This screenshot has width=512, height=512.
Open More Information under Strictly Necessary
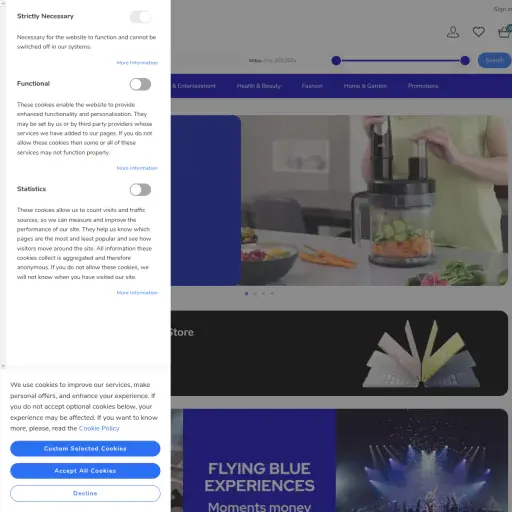point(137,63)
